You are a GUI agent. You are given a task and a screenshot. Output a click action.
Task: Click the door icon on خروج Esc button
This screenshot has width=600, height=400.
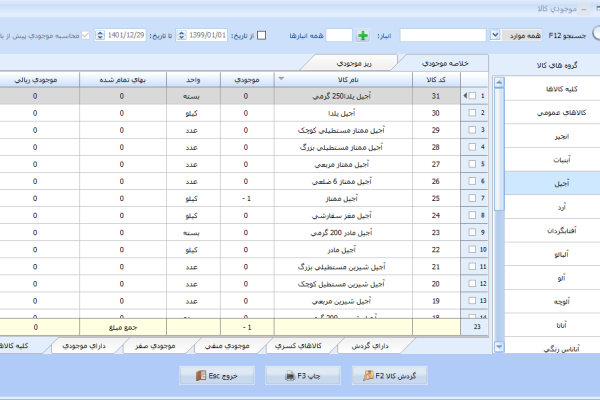(x=201, y=376)
